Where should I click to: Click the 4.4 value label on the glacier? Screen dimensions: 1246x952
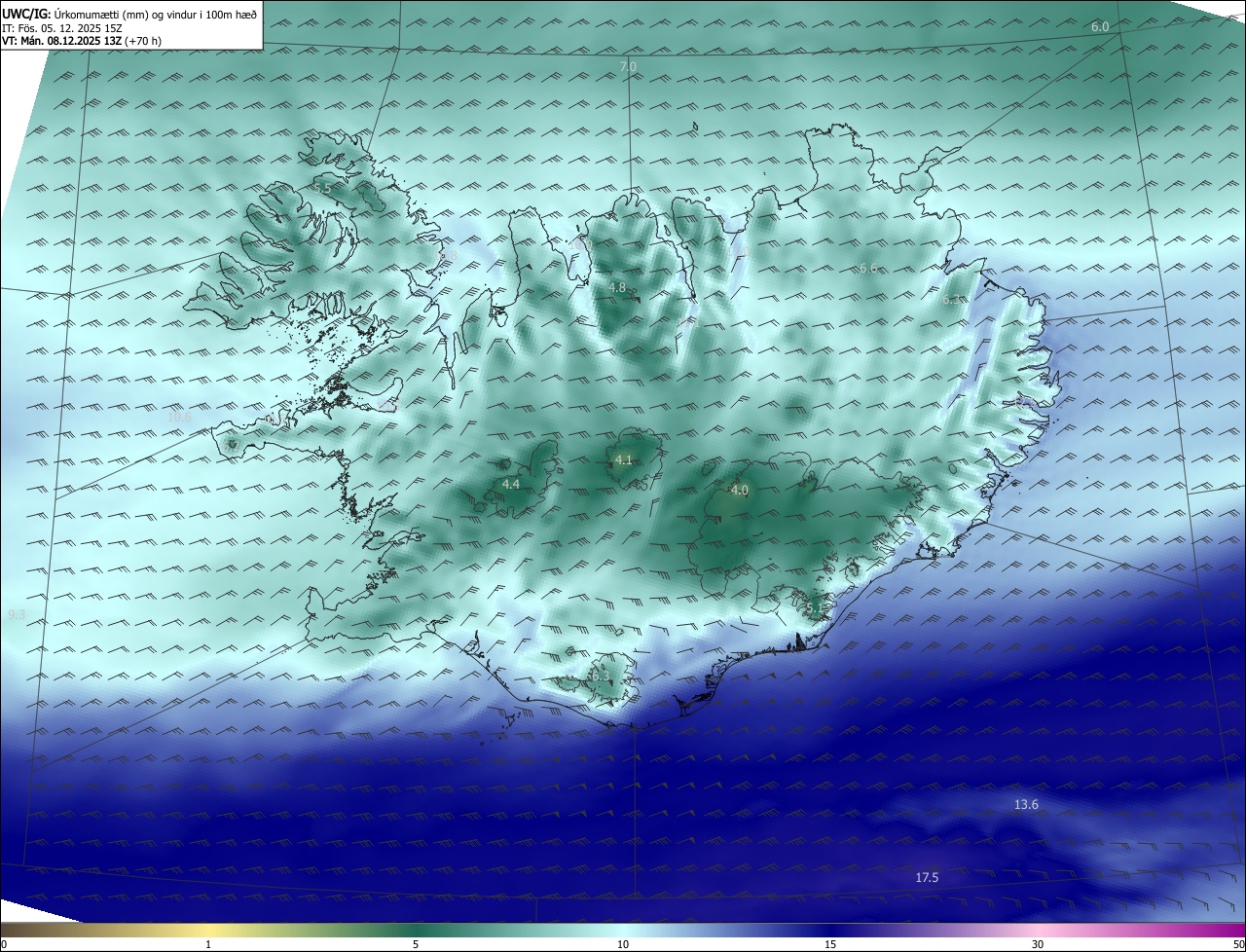[x=511, y=484]
